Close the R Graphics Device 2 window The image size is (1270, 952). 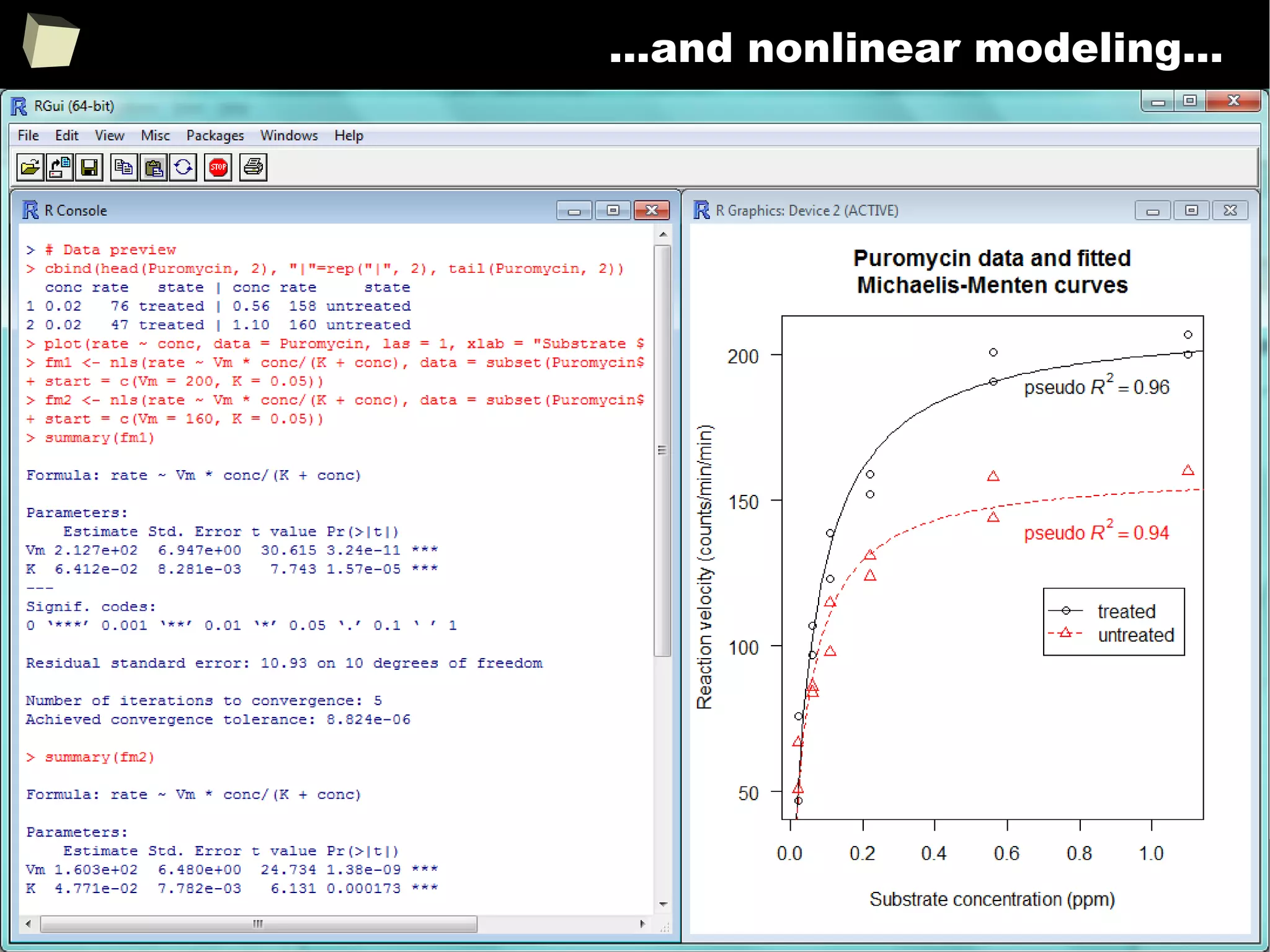point(1230,211)
